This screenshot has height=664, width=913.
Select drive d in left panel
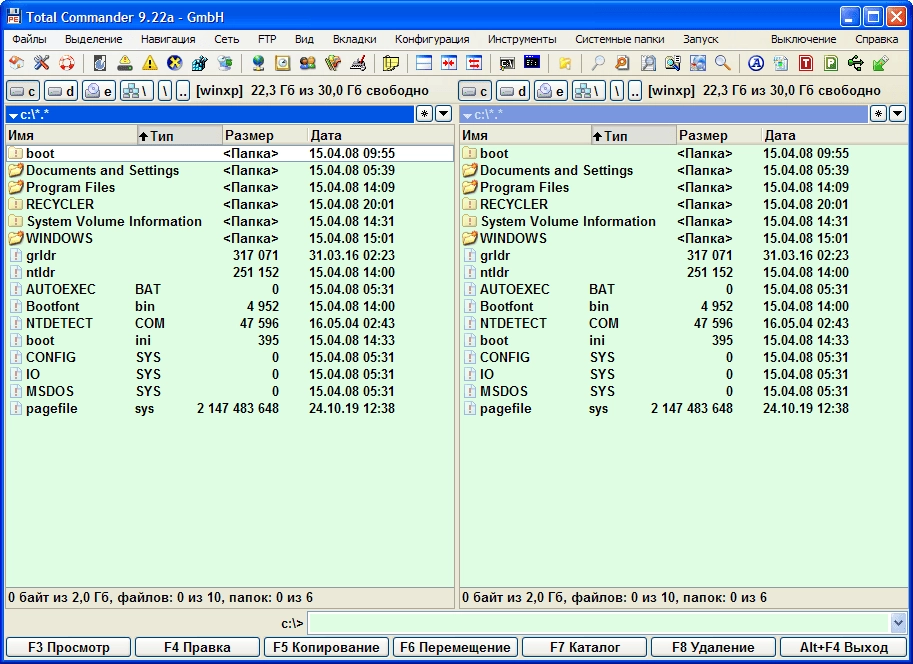(61, 91)
